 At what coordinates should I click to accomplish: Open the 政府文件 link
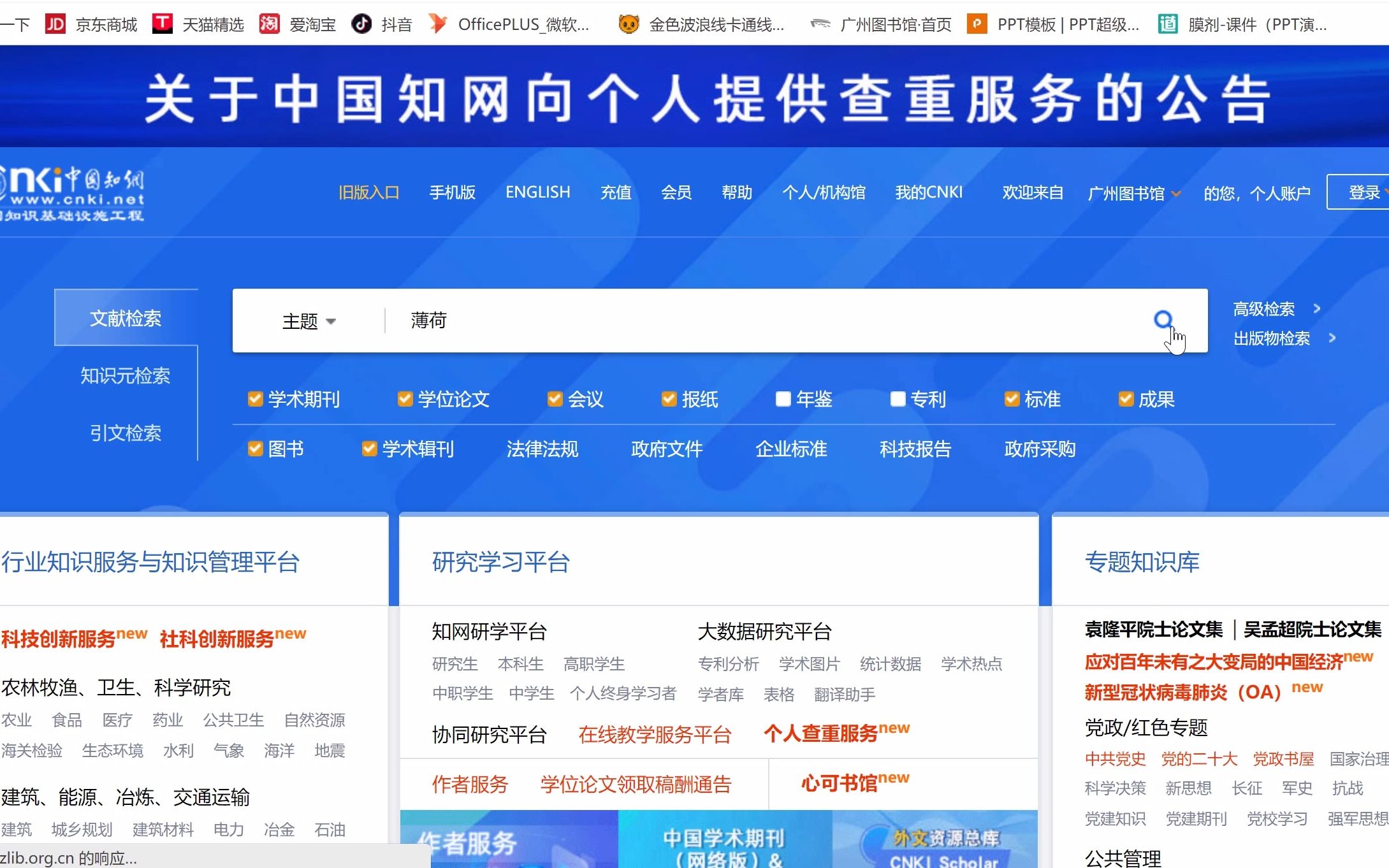[667, 449]
